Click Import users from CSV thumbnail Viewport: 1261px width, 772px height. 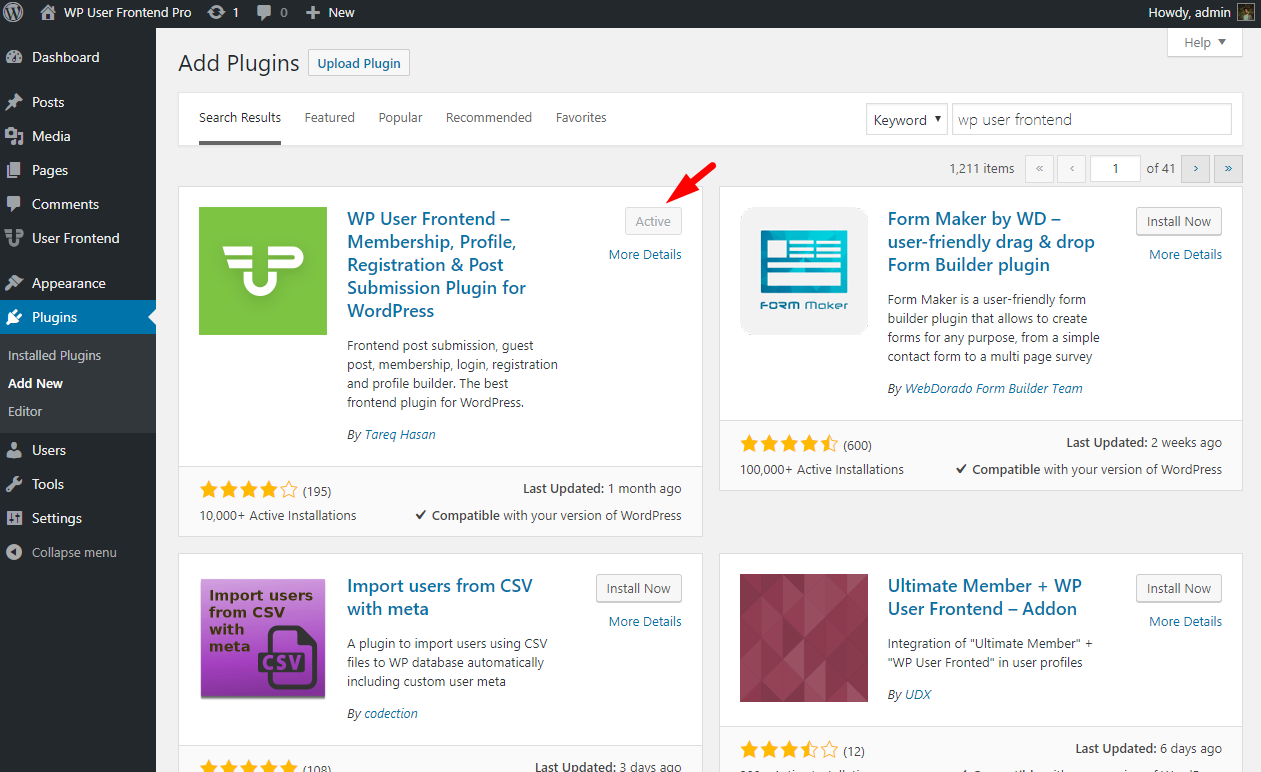[x=263, y=638]
